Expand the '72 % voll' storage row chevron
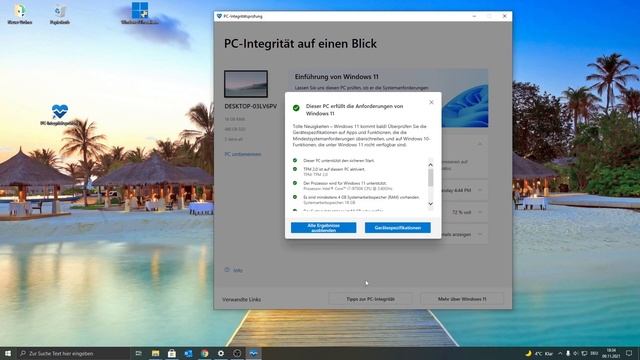 coord(480,212)
